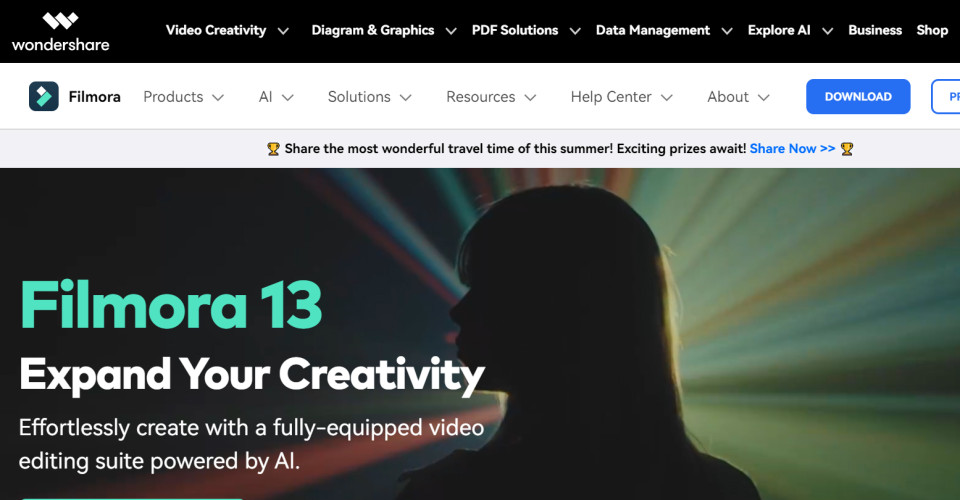Viewport: 960px width, 500px height.
Task: Click the Wondershare logo
Action: coord(60,31)
